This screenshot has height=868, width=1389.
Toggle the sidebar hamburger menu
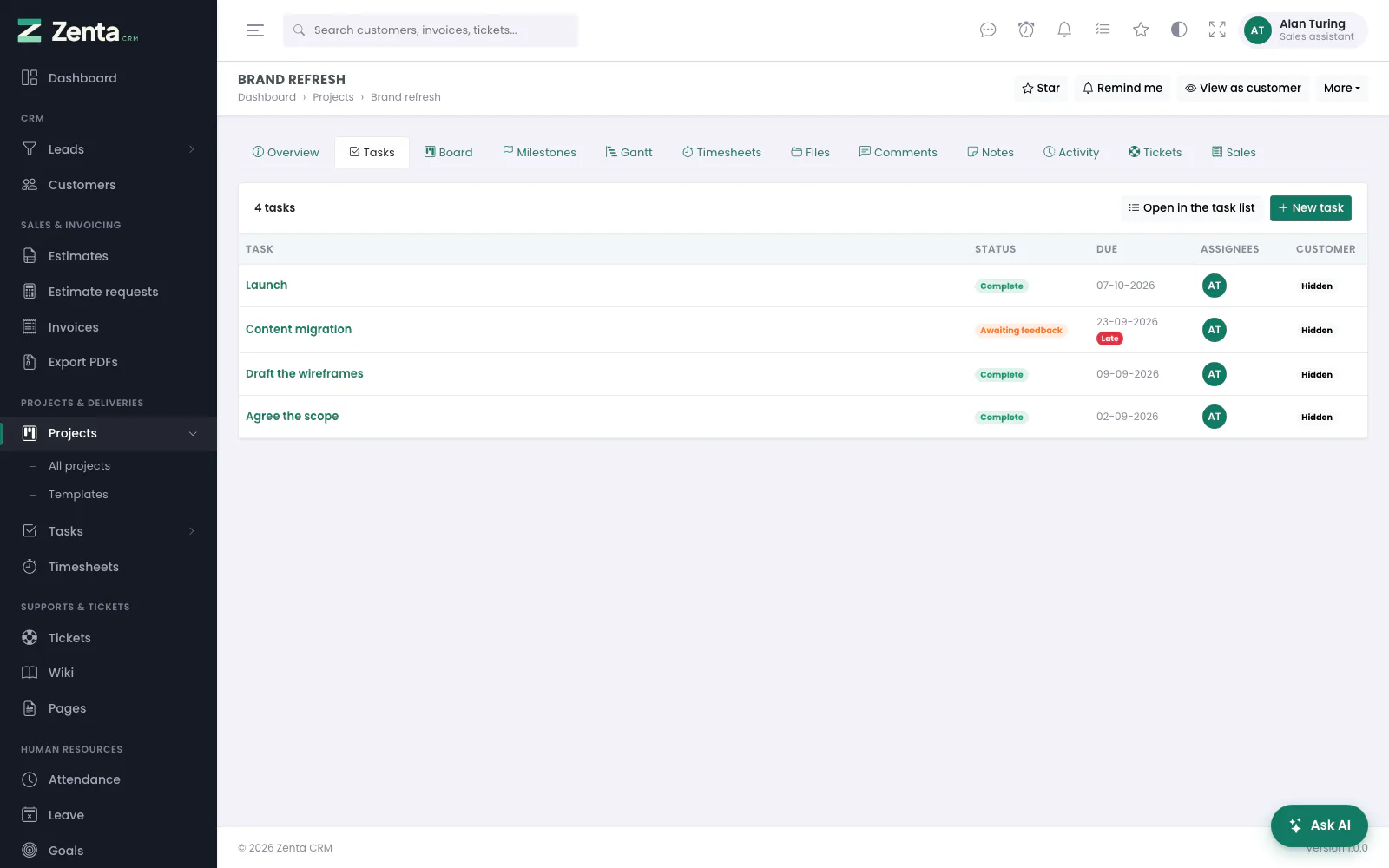tap(255, 30)
